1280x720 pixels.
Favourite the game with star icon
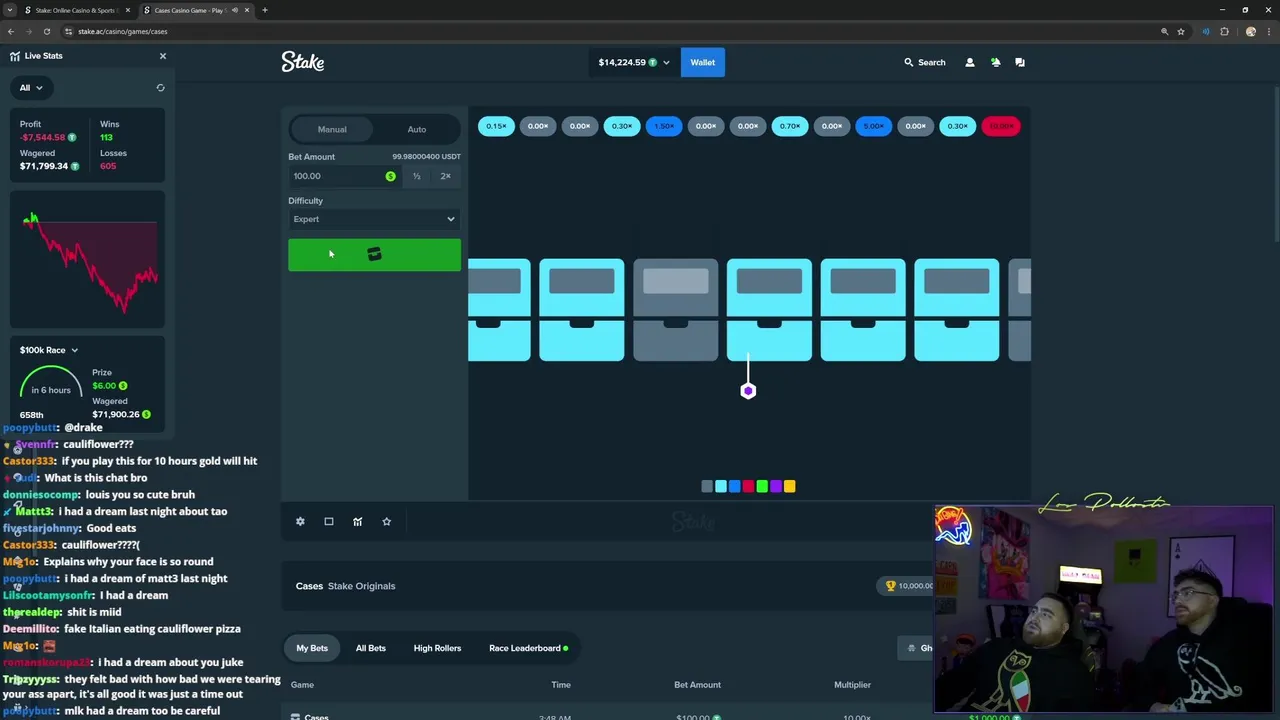(387, 521)
